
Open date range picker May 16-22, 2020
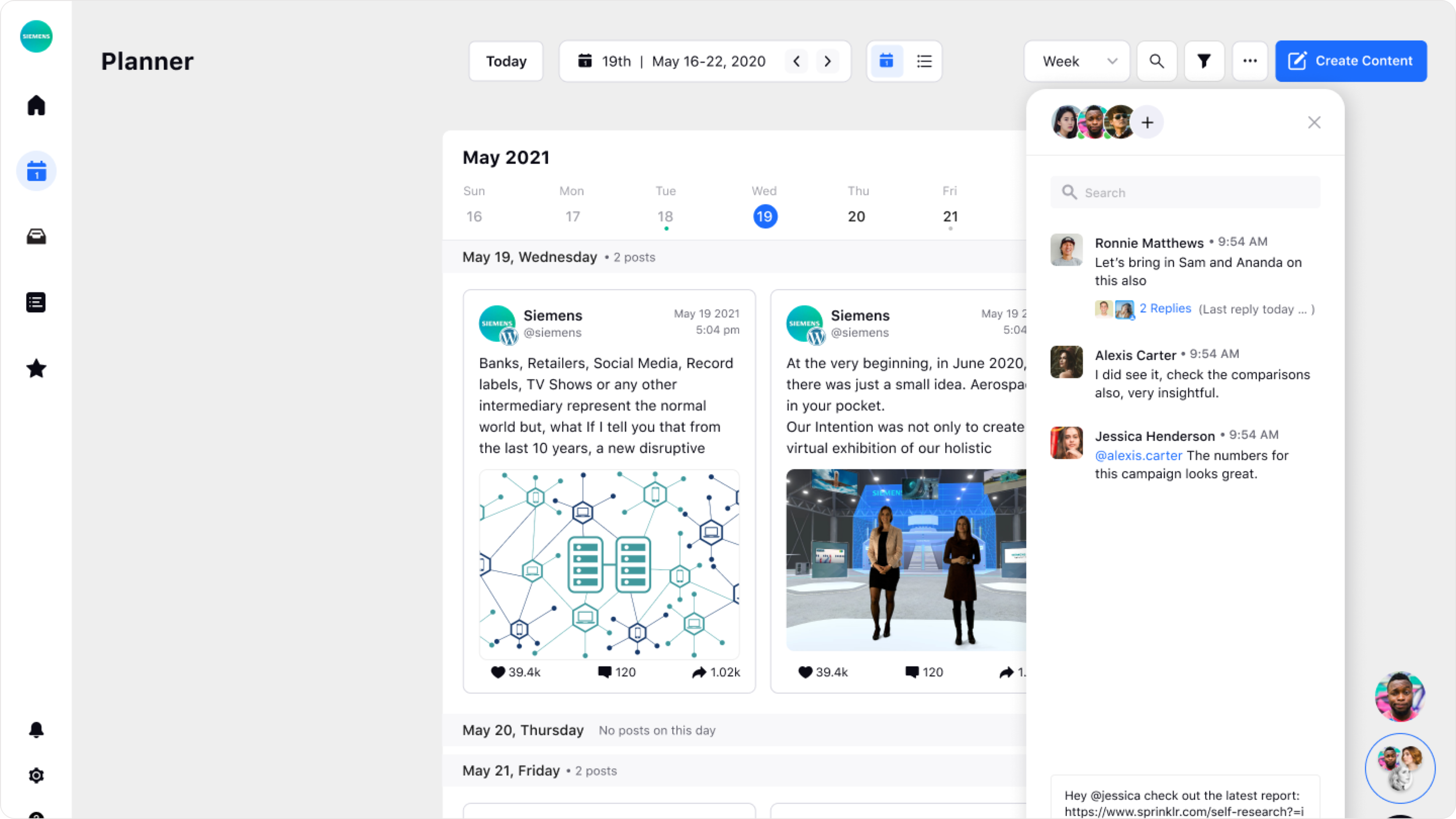coord(672,61)
